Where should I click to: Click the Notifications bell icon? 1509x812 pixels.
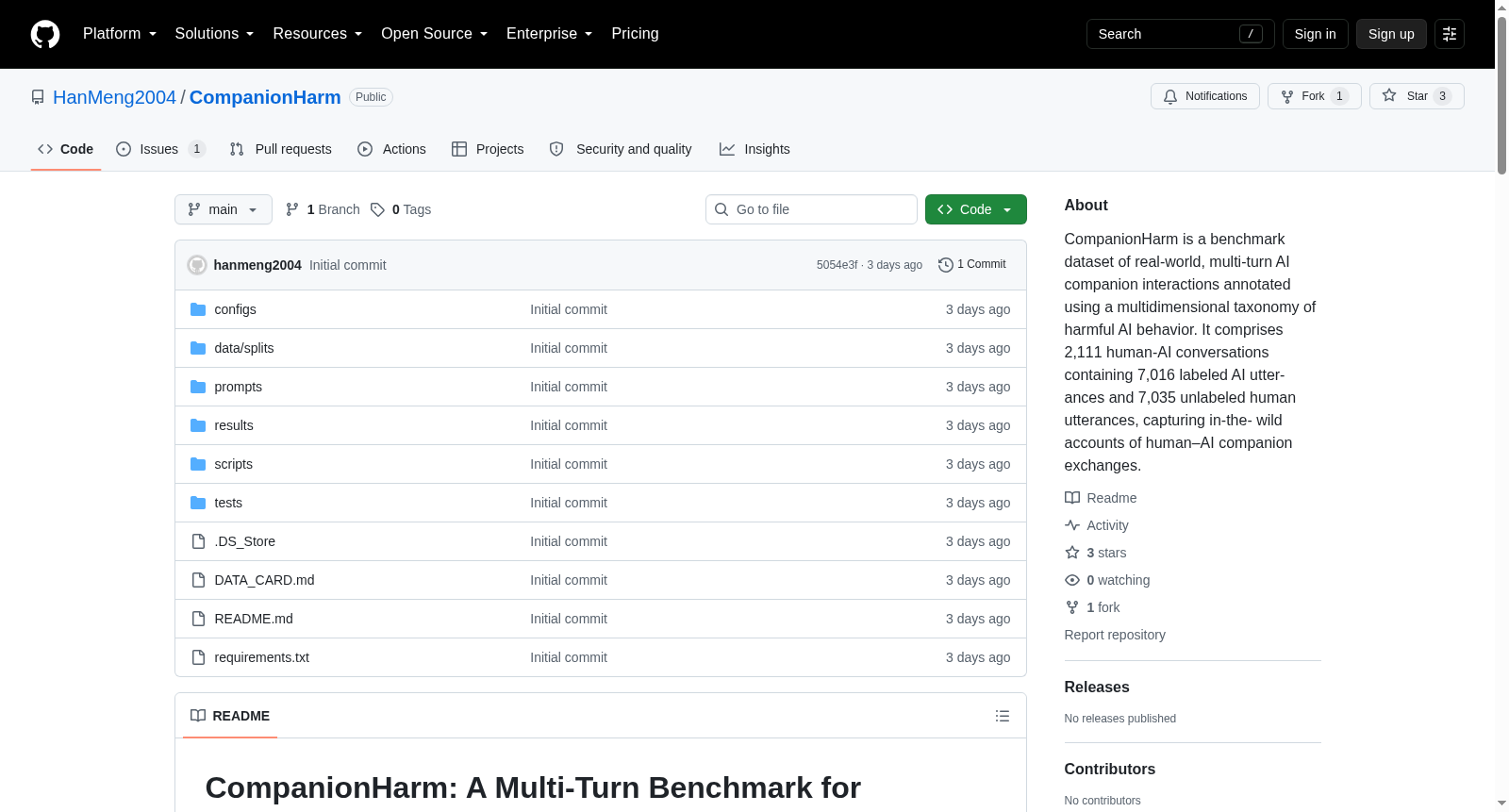1170,96
